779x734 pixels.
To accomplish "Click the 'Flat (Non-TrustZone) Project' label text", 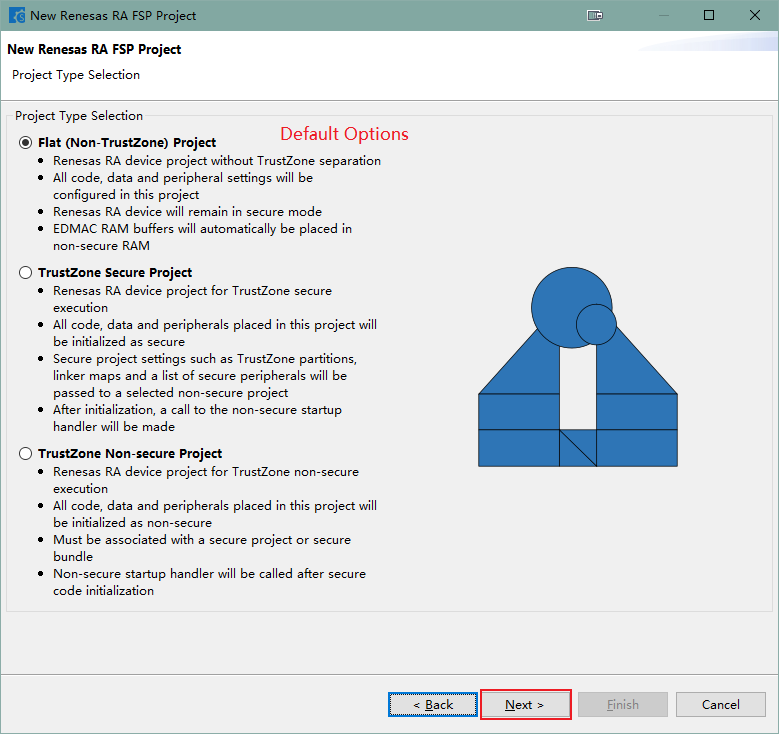I will (127, 143).
